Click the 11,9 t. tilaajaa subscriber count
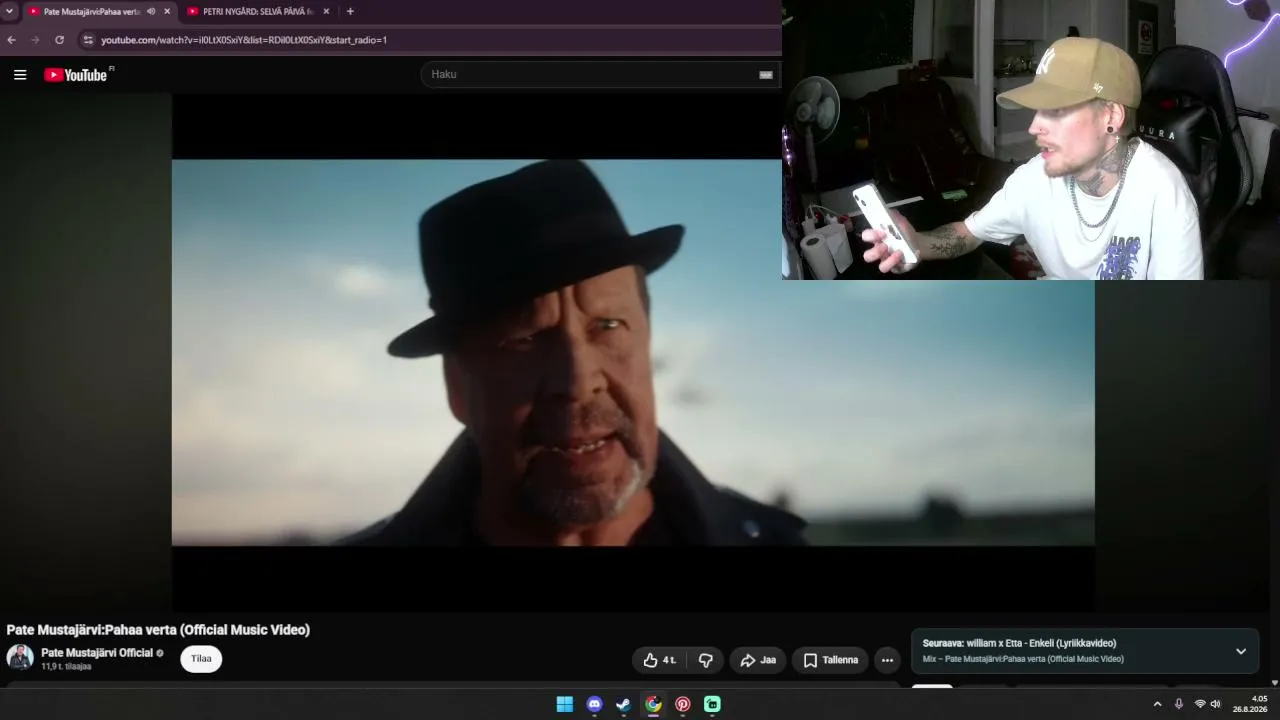 tap(66, 667)
